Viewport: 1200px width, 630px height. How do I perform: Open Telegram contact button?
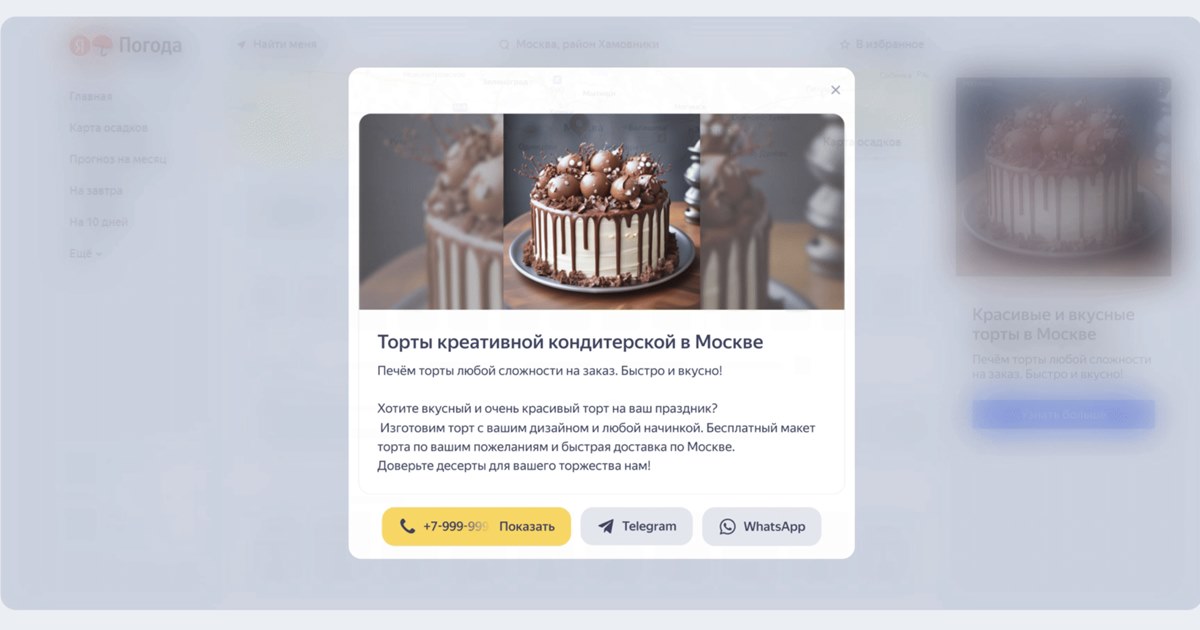click(636, 526)
